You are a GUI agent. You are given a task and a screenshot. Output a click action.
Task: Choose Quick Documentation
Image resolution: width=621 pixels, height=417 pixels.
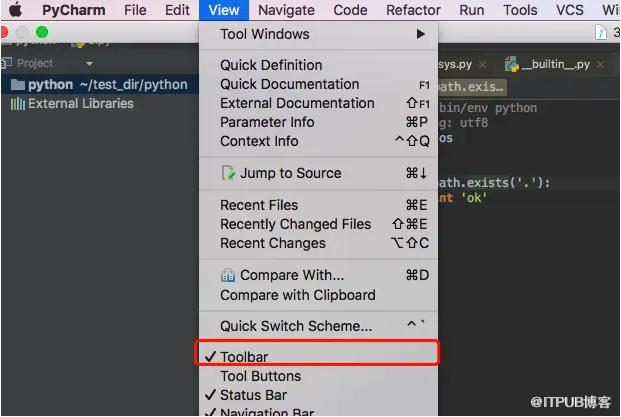318,84
